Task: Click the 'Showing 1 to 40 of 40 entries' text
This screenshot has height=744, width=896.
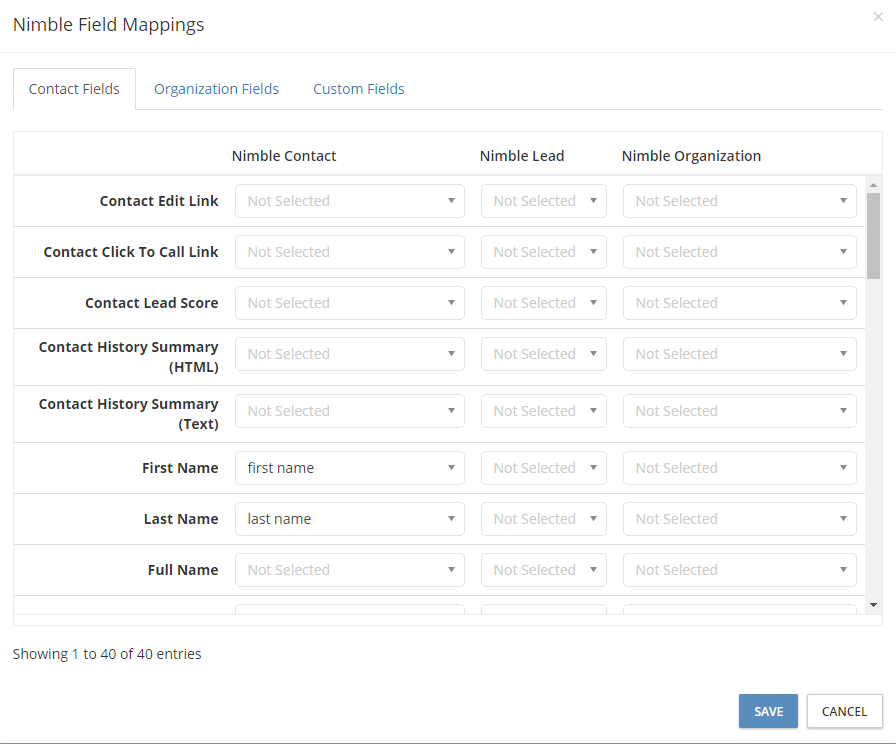Action: coord(107,654)
